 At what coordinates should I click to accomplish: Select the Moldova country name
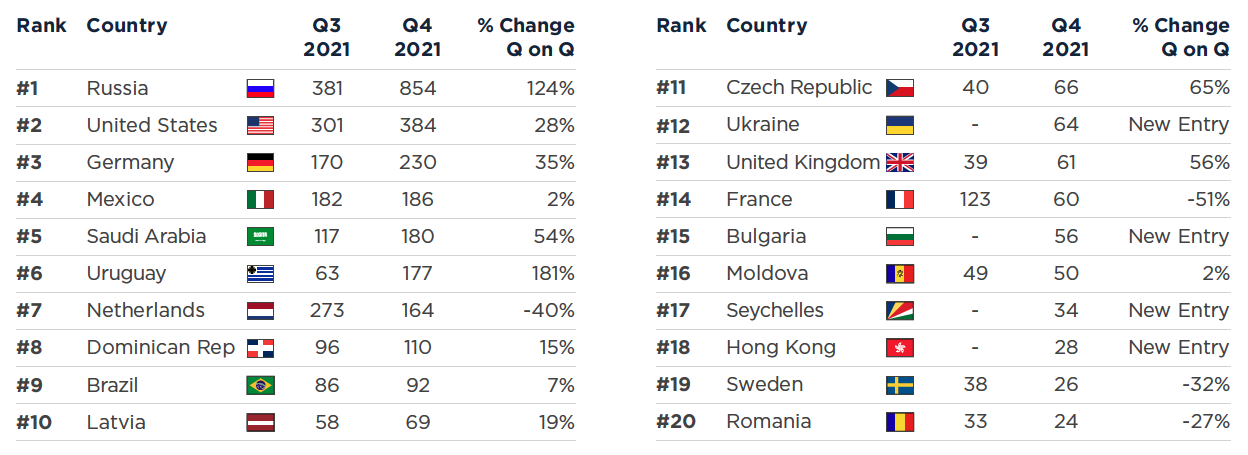(x=767, y=274)
